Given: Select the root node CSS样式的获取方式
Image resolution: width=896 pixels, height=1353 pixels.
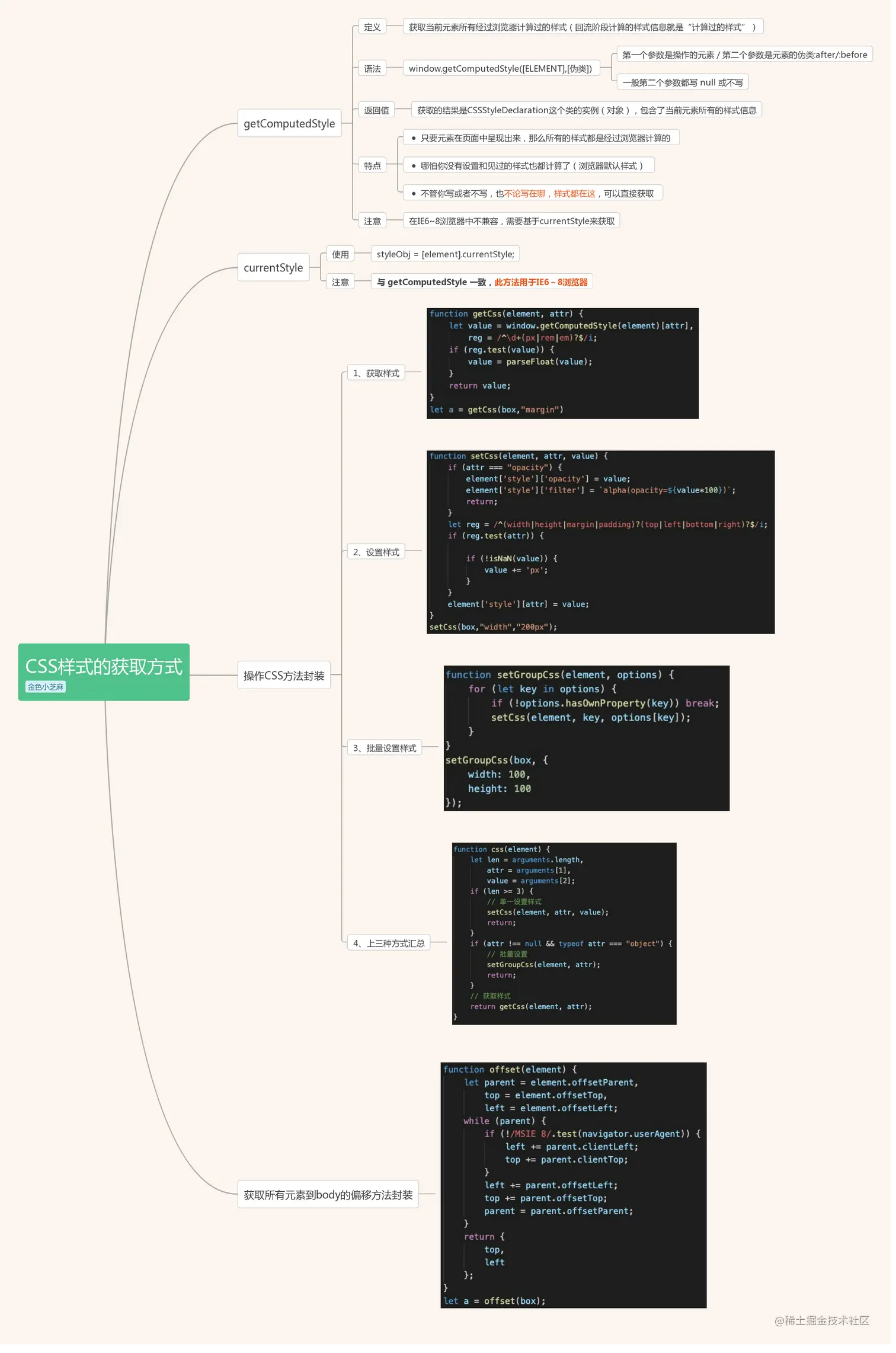Looking at the screenshot, I should tap(104, 676).
